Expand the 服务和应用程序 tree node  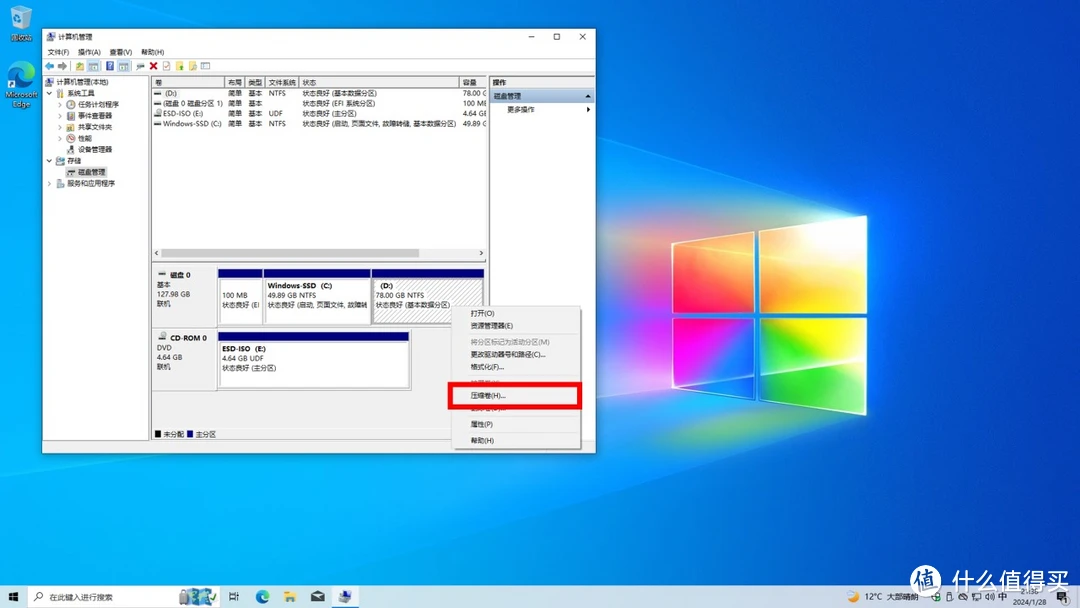(x=48, y=183)
